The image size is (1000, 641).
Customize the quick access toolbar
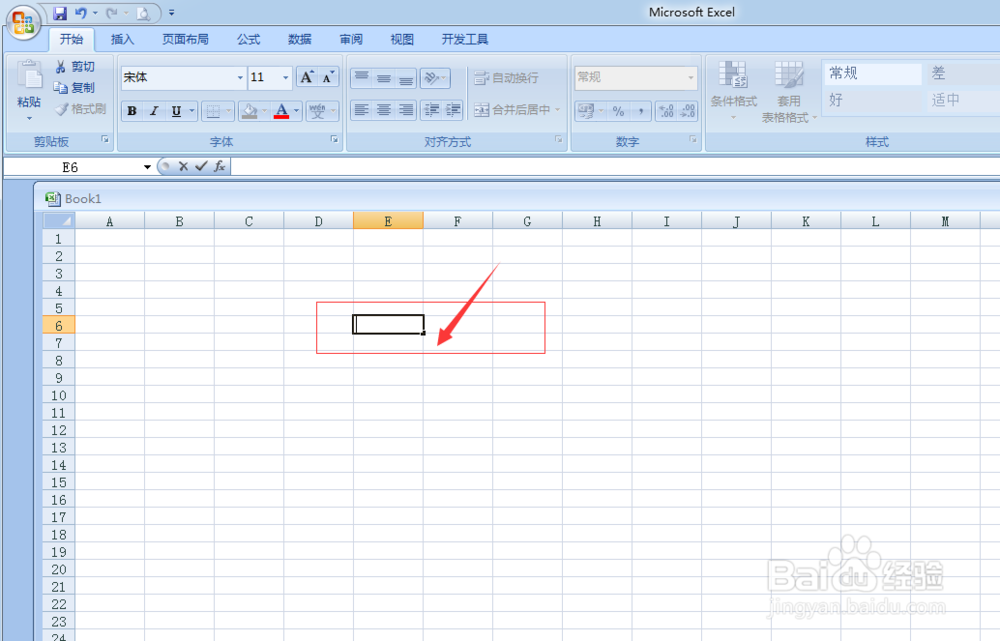tap(172, 13)
